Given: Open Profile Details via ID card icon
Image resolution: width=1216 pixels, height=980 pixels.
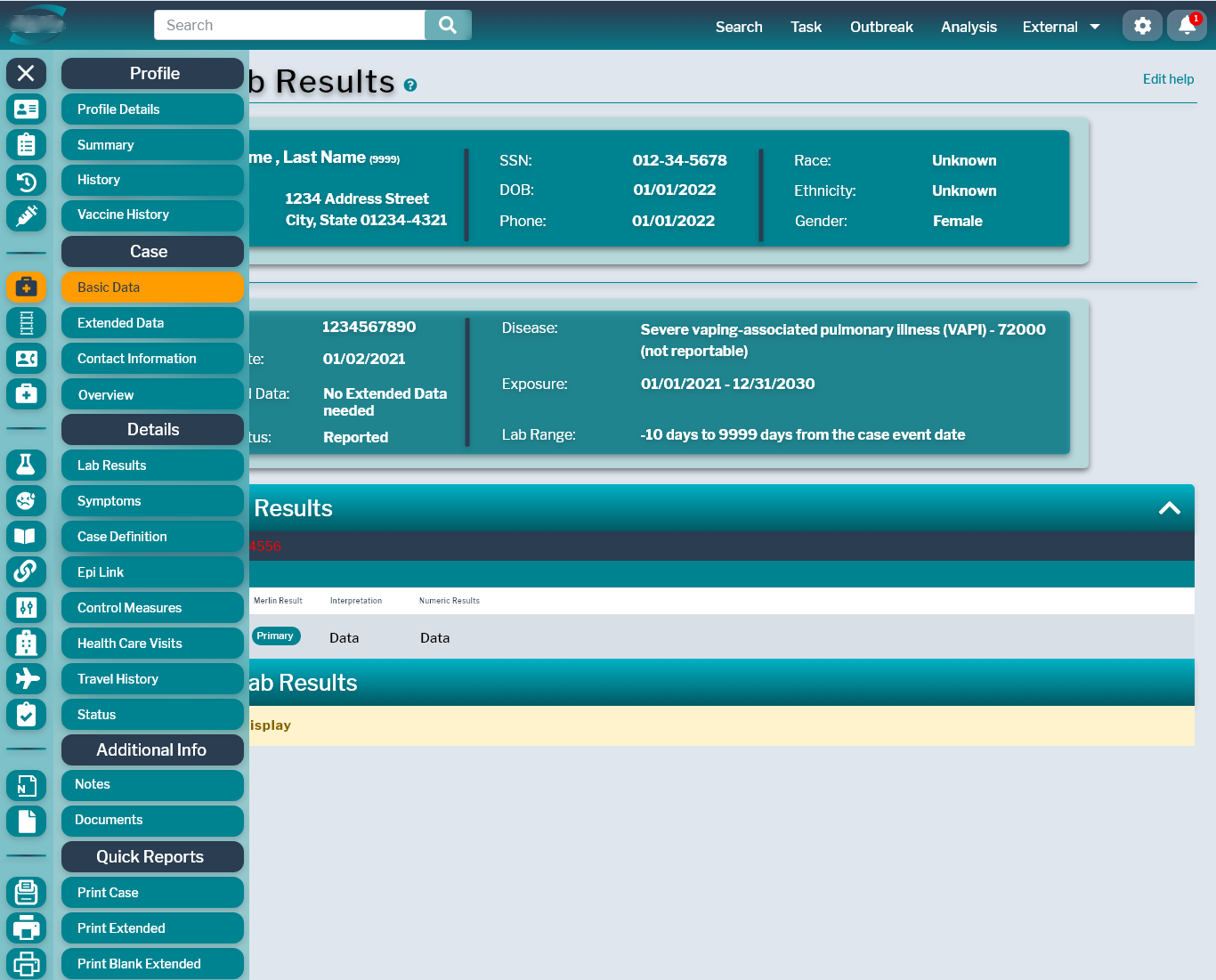Looking at the screenshot, I should click(x=26, y=109).
